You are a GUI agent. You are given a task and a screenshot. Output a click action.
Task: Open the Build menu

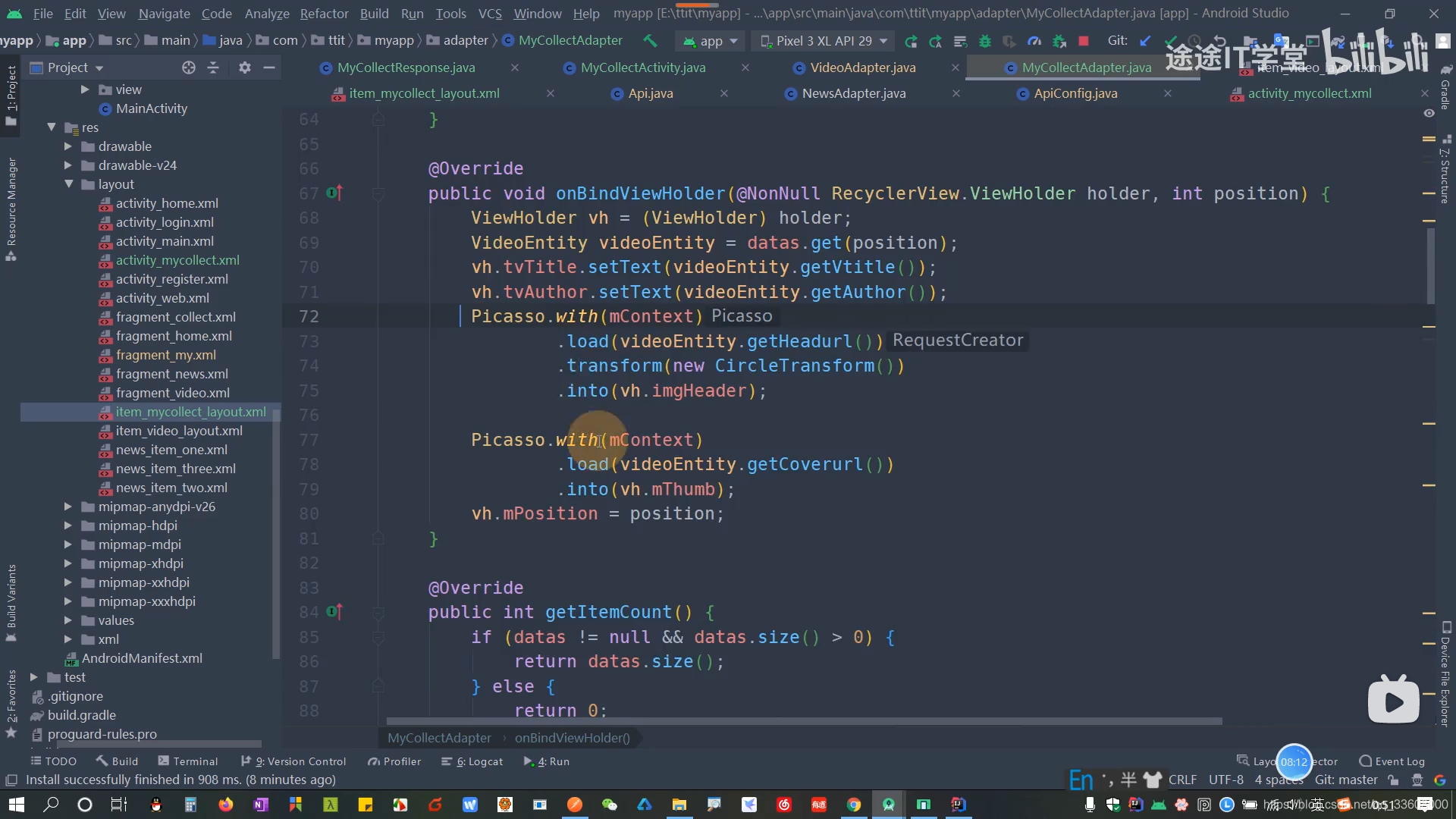click(374, 14)
